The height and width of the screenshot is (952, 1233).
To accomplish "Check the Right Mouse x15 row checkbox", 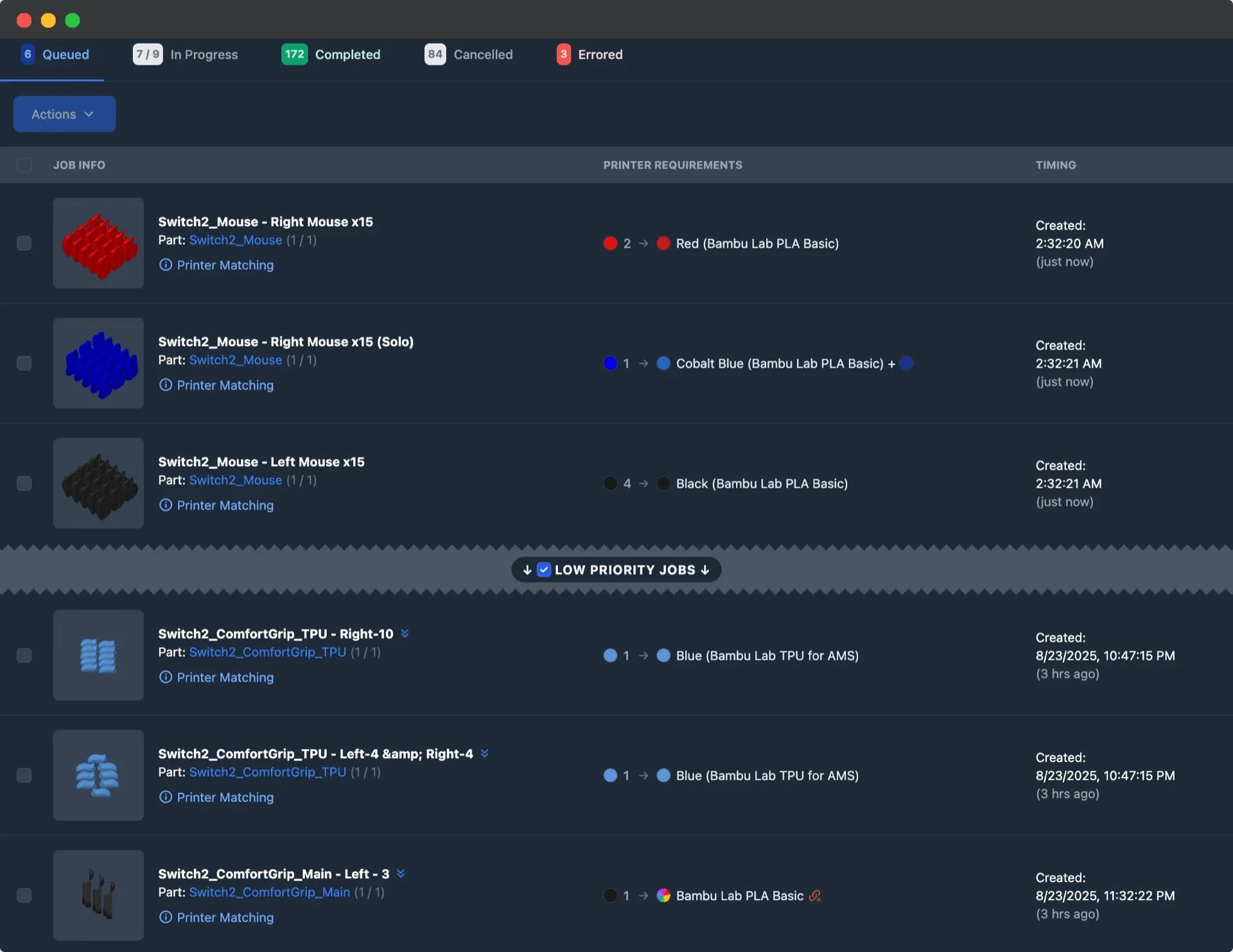I will tap(24, 243).
